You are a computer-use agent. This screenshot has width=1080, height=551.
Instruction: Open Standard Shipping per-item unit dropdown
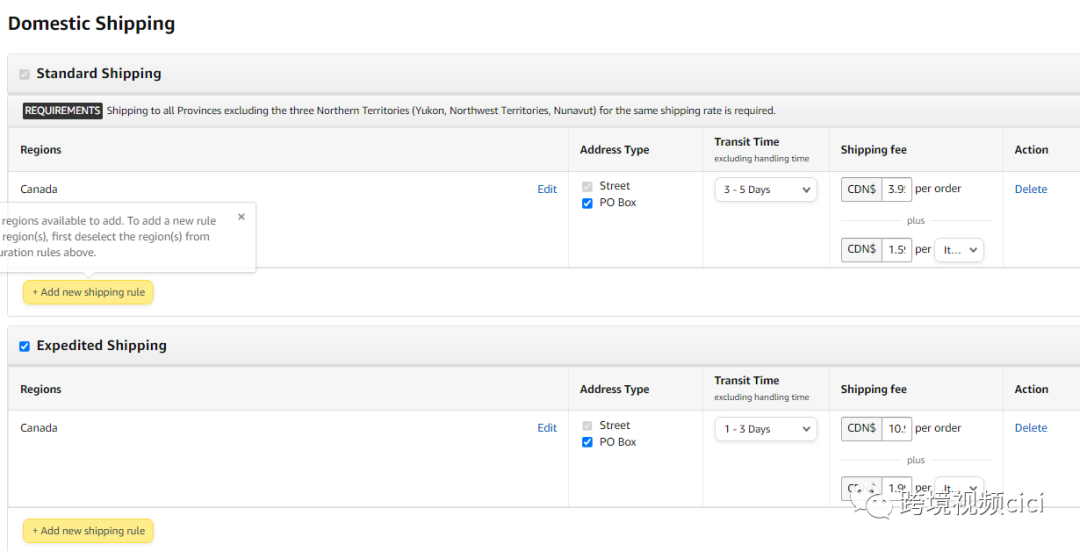[x=958, y=250]
